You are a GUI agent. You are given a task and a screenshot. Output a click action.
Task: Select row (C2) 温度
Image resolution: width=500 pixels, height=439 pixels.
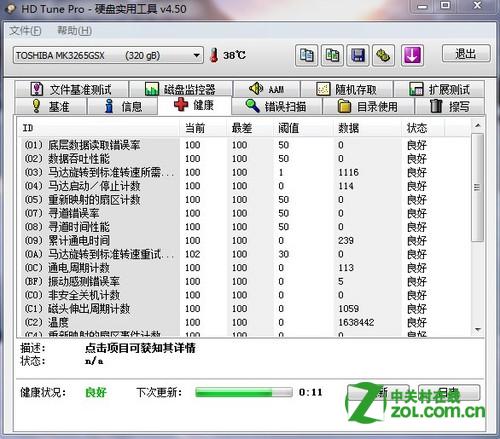point(245,323)
